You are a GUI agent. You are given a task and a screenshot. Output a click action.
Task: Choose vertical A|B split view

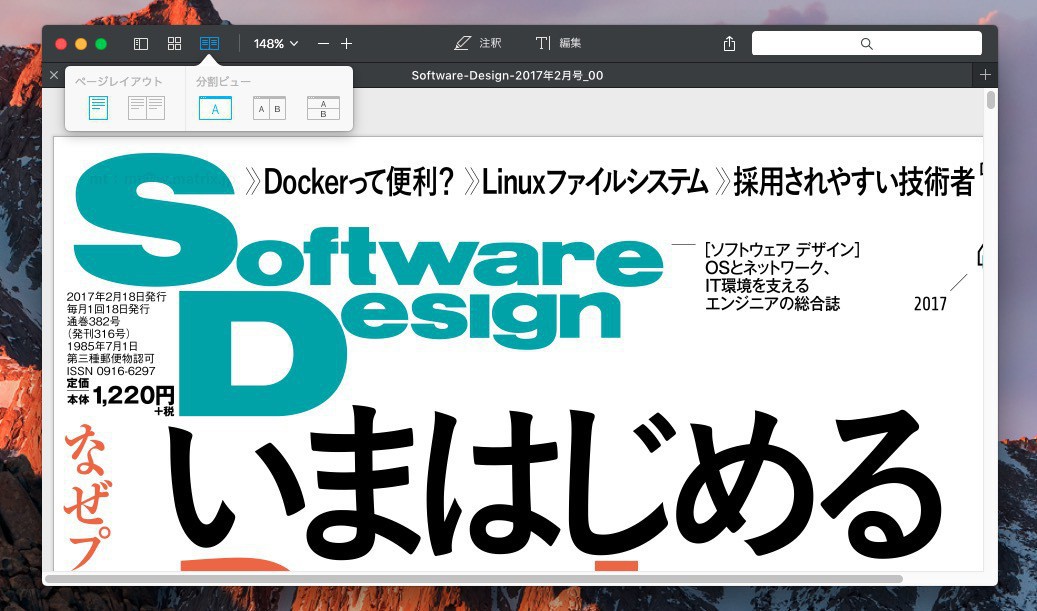pyautogui.click(x=269, y=108)
